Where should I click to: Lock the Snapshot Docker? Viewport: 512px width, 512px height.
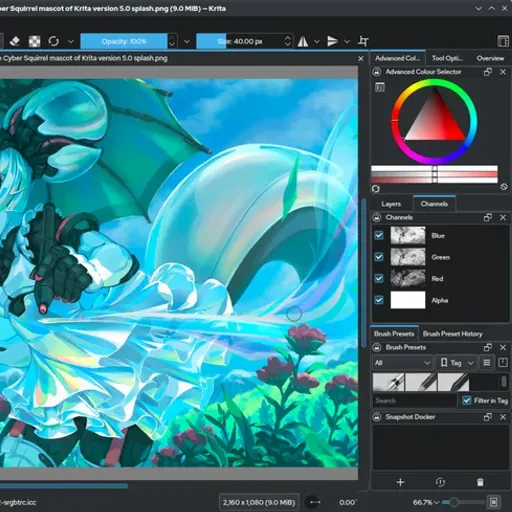click(x=377, y=417)
